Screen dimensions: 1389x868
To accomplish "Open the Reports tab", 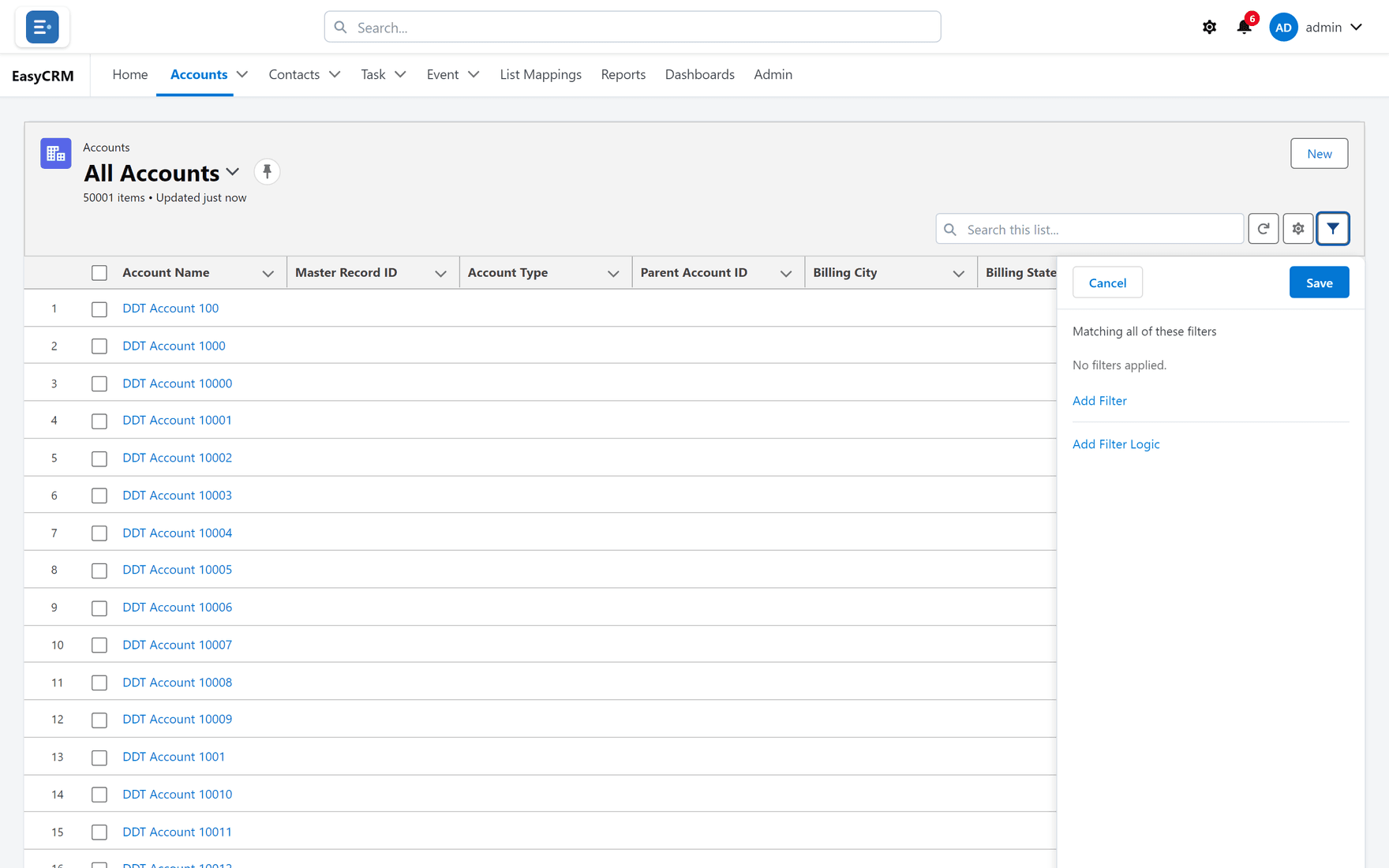I will tap(623, 75).
